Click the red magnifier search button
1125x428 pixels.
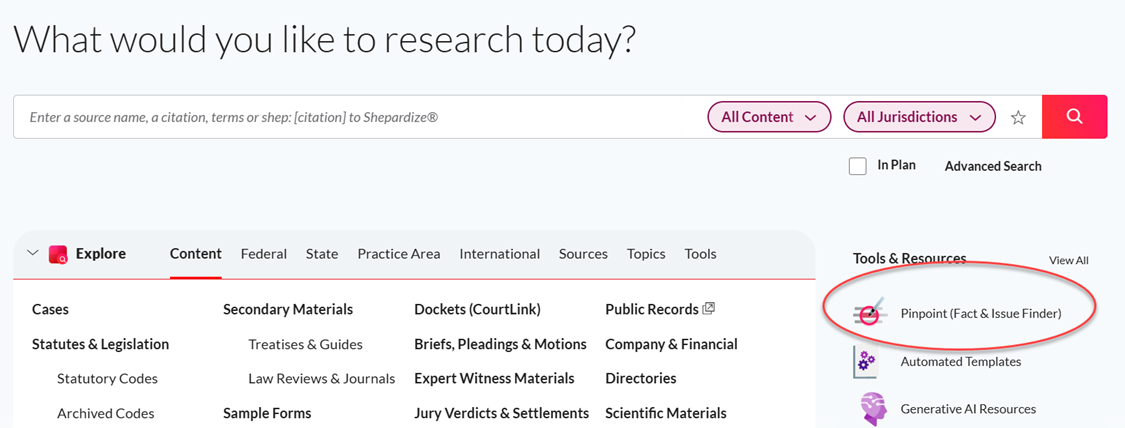[1074, 116]
